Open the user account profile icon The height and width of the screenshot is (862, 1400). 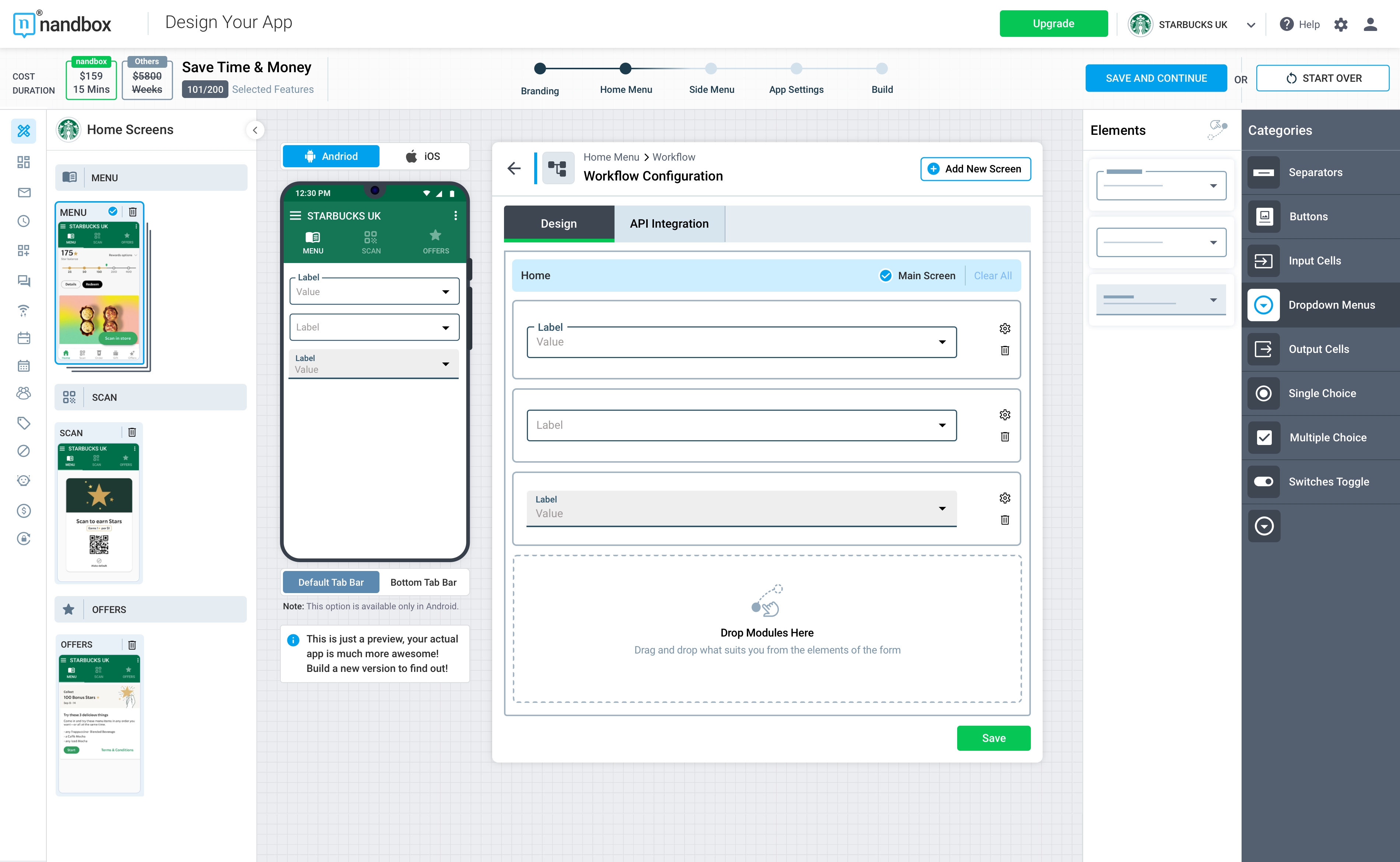[1371, 25]
